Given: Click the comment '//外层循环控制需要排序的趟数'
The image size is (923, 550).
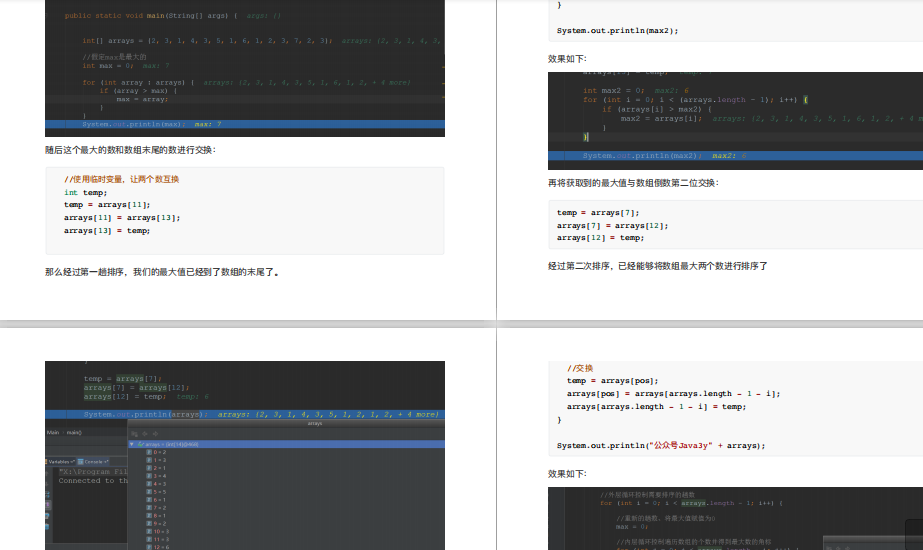Looking at the screenshot, I should (x=648, y=495).
